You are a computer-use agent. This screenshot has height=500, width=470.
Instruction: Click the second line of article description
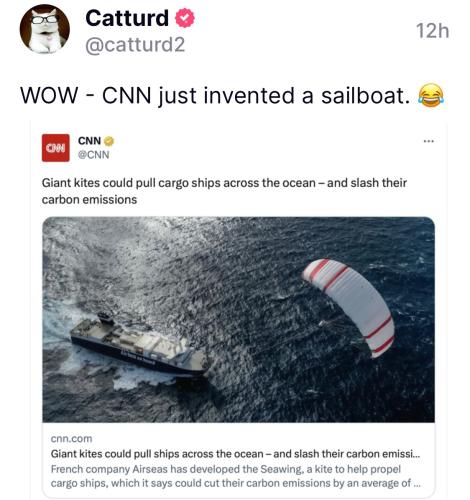236,483
